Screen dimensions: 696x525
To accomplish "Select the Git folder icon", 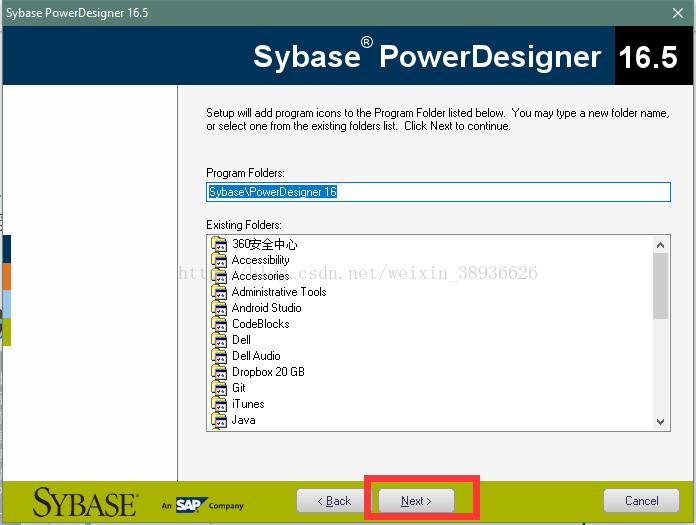I will click(219, 388).
